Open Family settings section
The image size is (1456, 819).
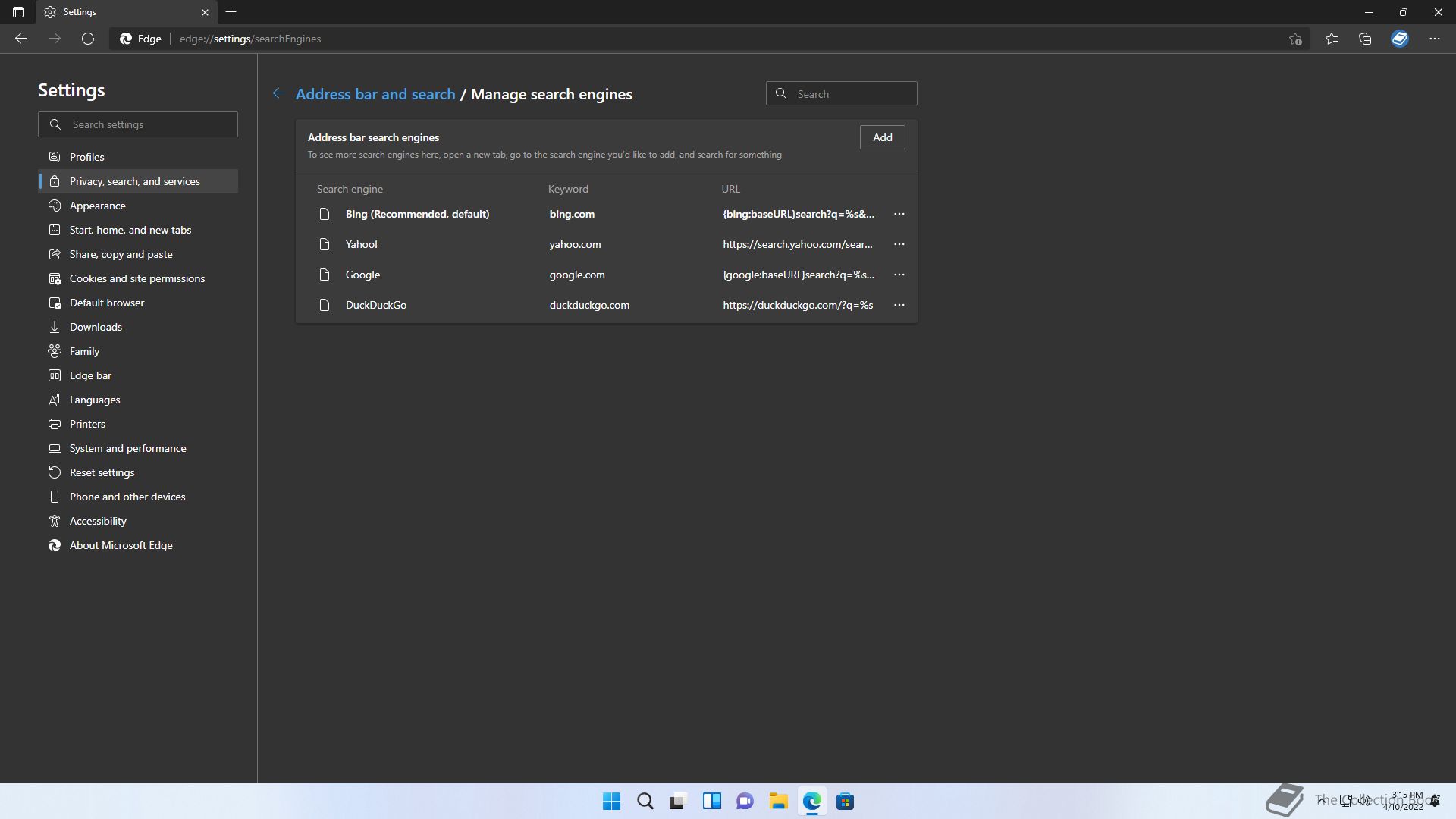coord(138,351)
